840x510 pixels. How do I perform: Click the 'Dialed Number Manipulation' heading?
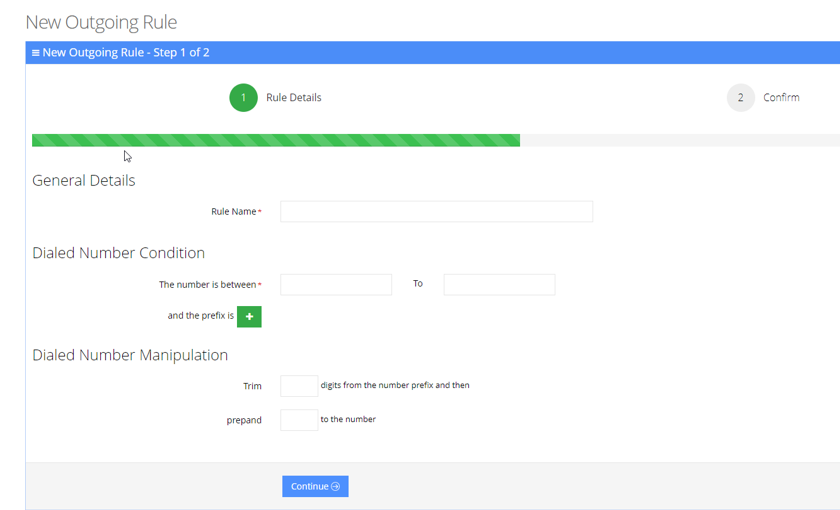pos(130,355)
